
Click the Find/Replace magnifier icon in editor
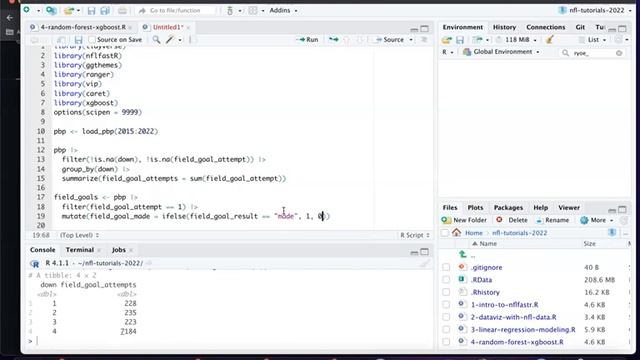[156, 40]
